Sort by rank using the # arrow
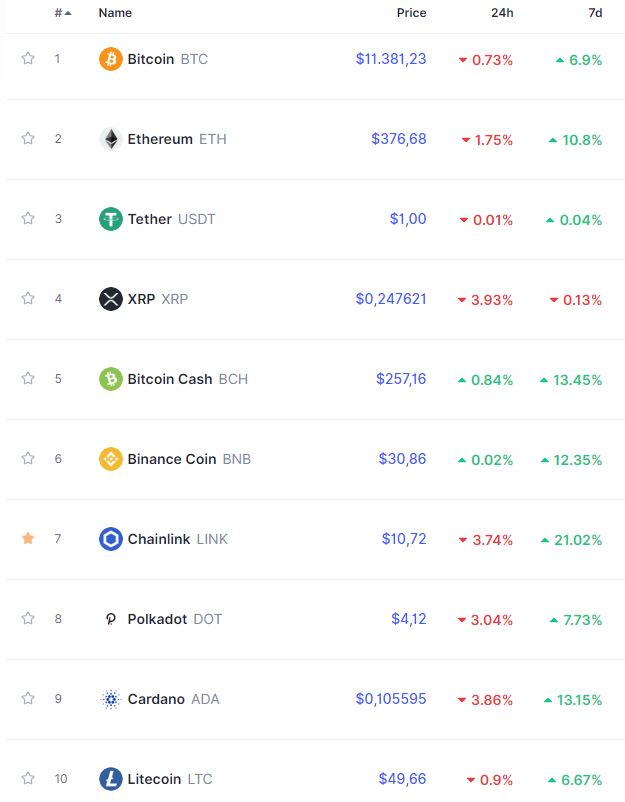 tap(63, 13)
